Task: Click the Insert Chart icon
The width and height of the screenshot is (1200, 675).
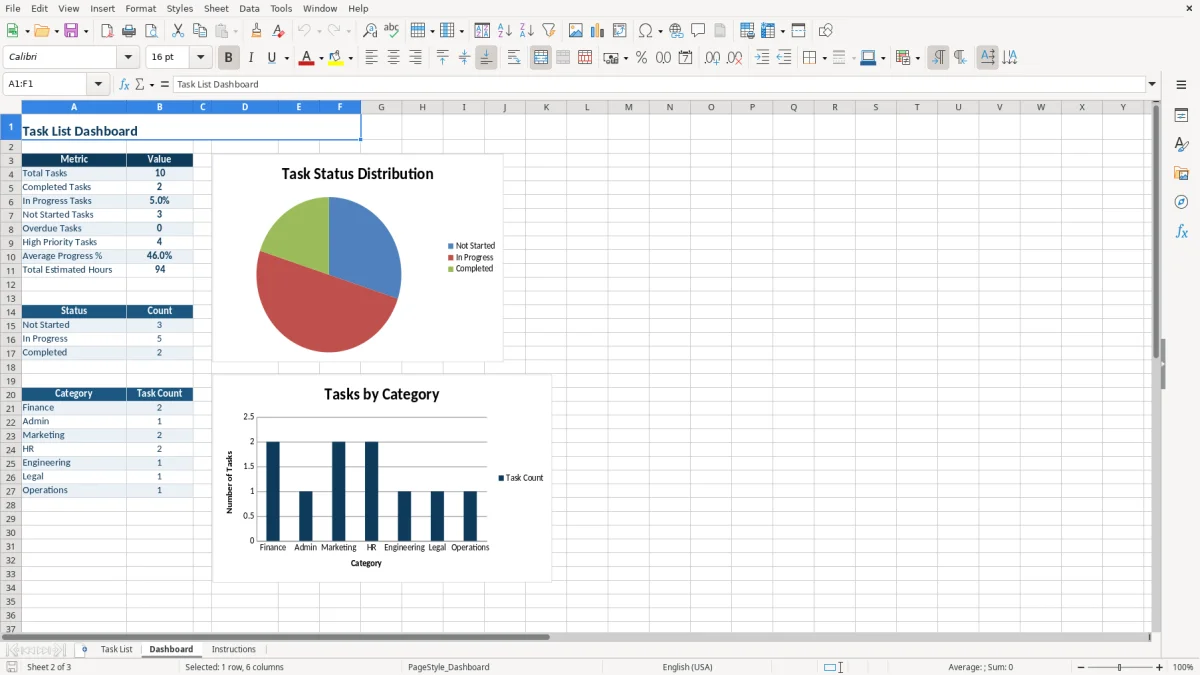Action: tap(598, 31)
